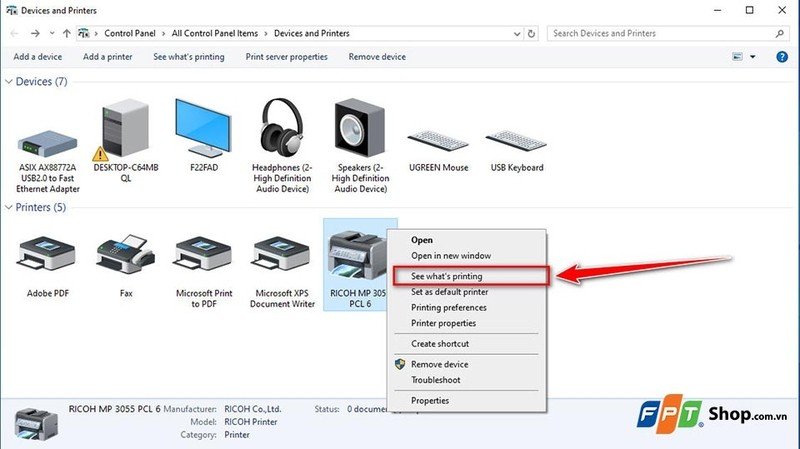800x449 pixels.
Task: Select the USB Keyboard device icon
Action: pyautogui.click(x=516, y=140)
